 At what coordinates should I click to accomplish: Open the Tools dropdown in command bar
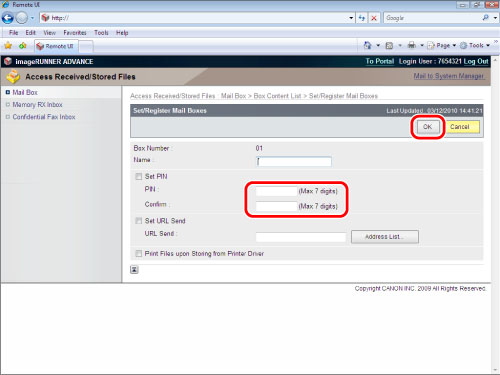[475, 45]
